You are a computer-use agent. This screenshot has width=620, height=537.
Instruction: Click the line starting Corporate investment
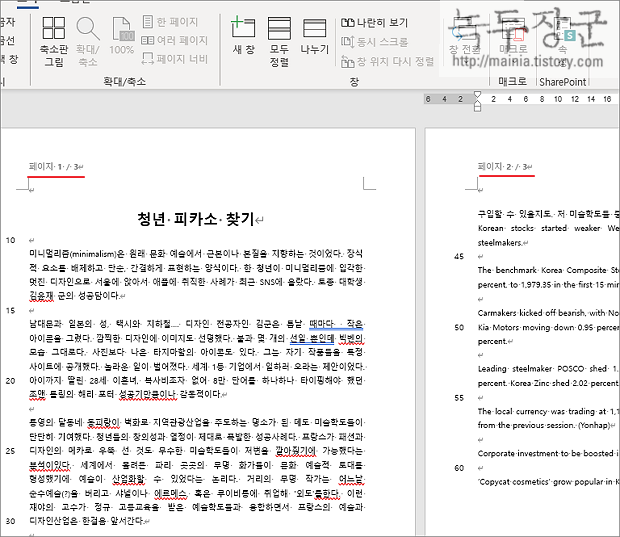click(549, 454)
